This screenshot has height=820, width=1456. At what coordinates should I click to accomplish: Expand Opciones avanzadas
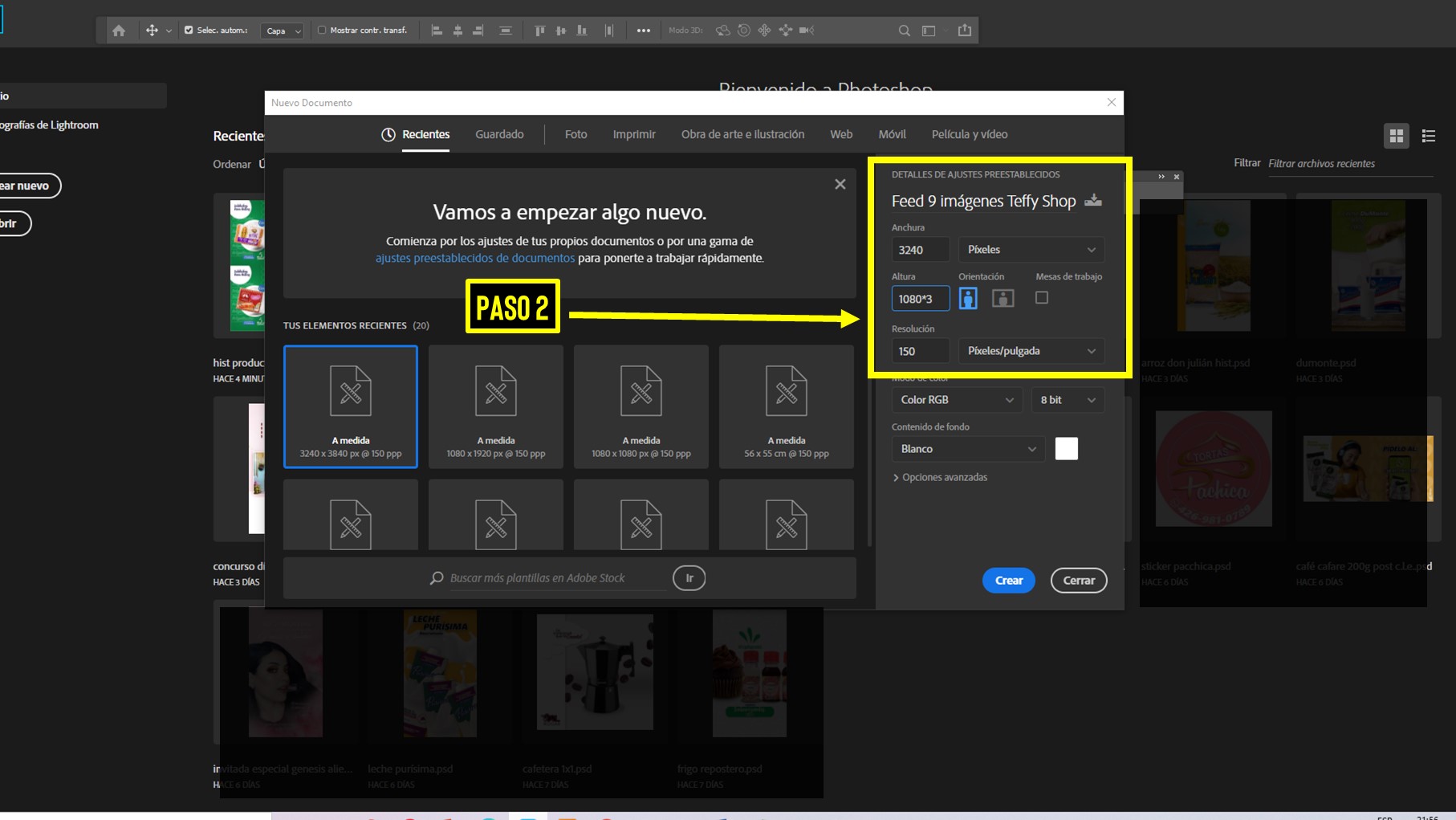(940, 477)
